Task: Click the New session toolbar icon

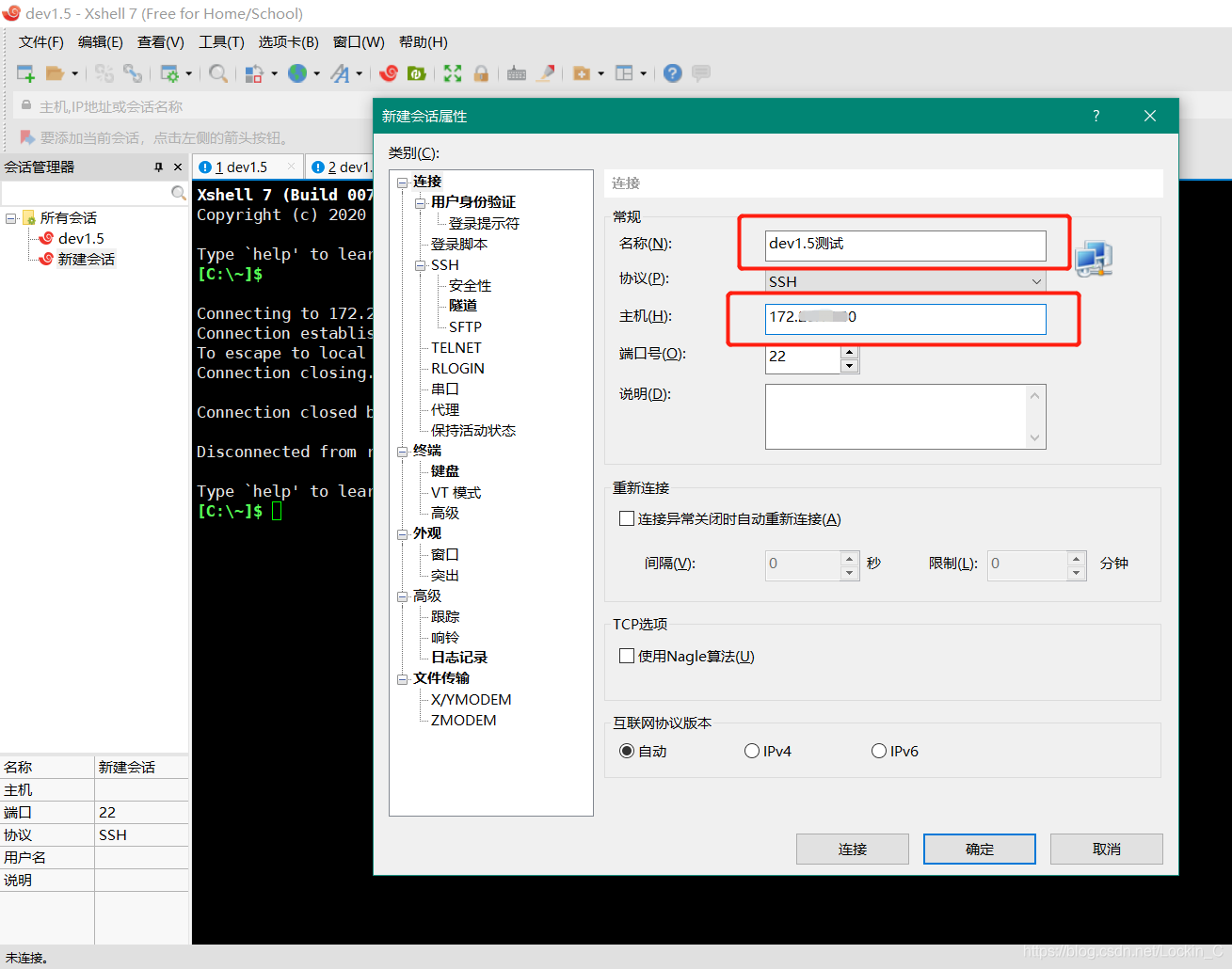Action: pyautogui.click(x=25, y=73)
